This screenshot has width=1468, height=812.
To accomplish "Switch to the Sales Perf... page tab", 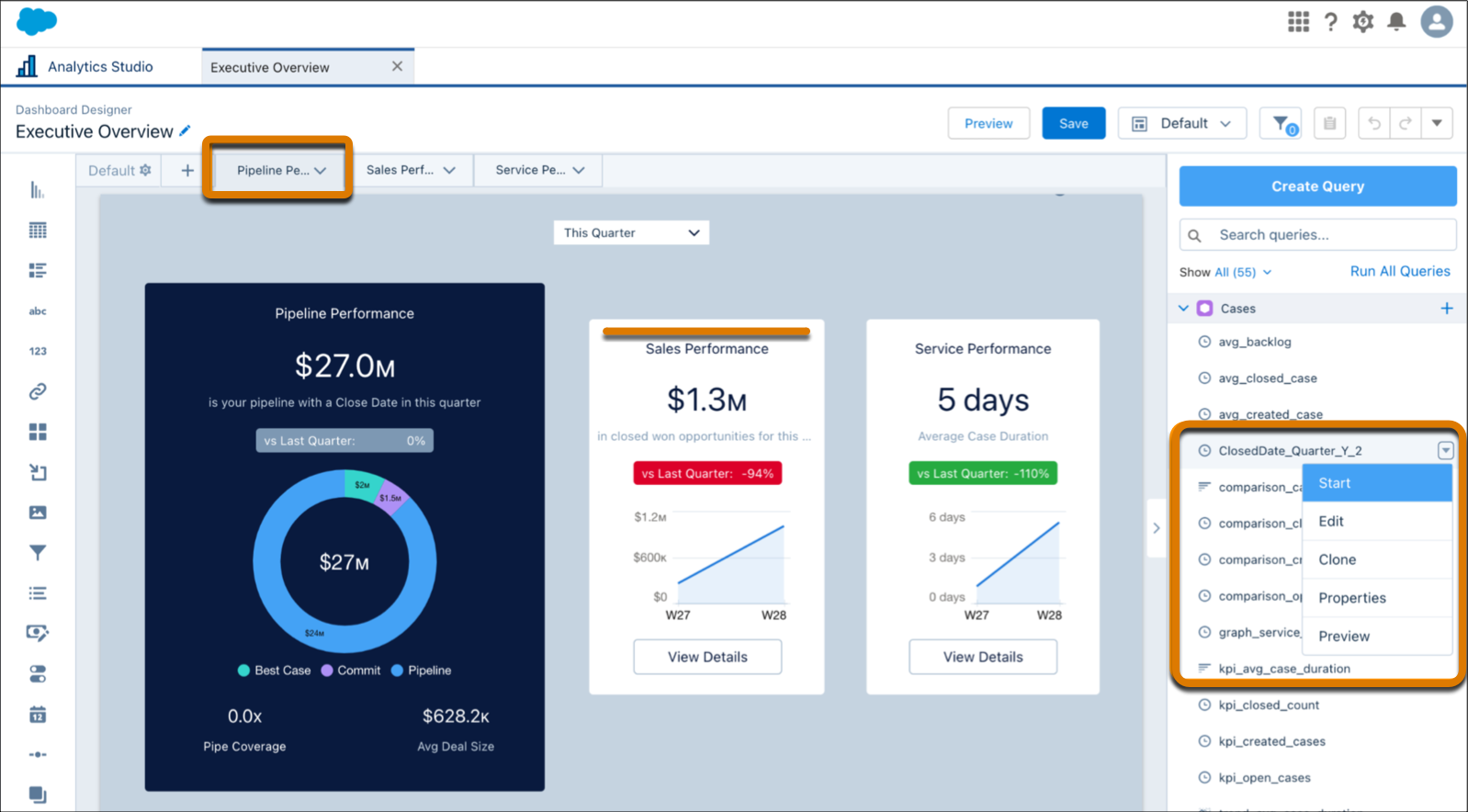I will 411,170.
